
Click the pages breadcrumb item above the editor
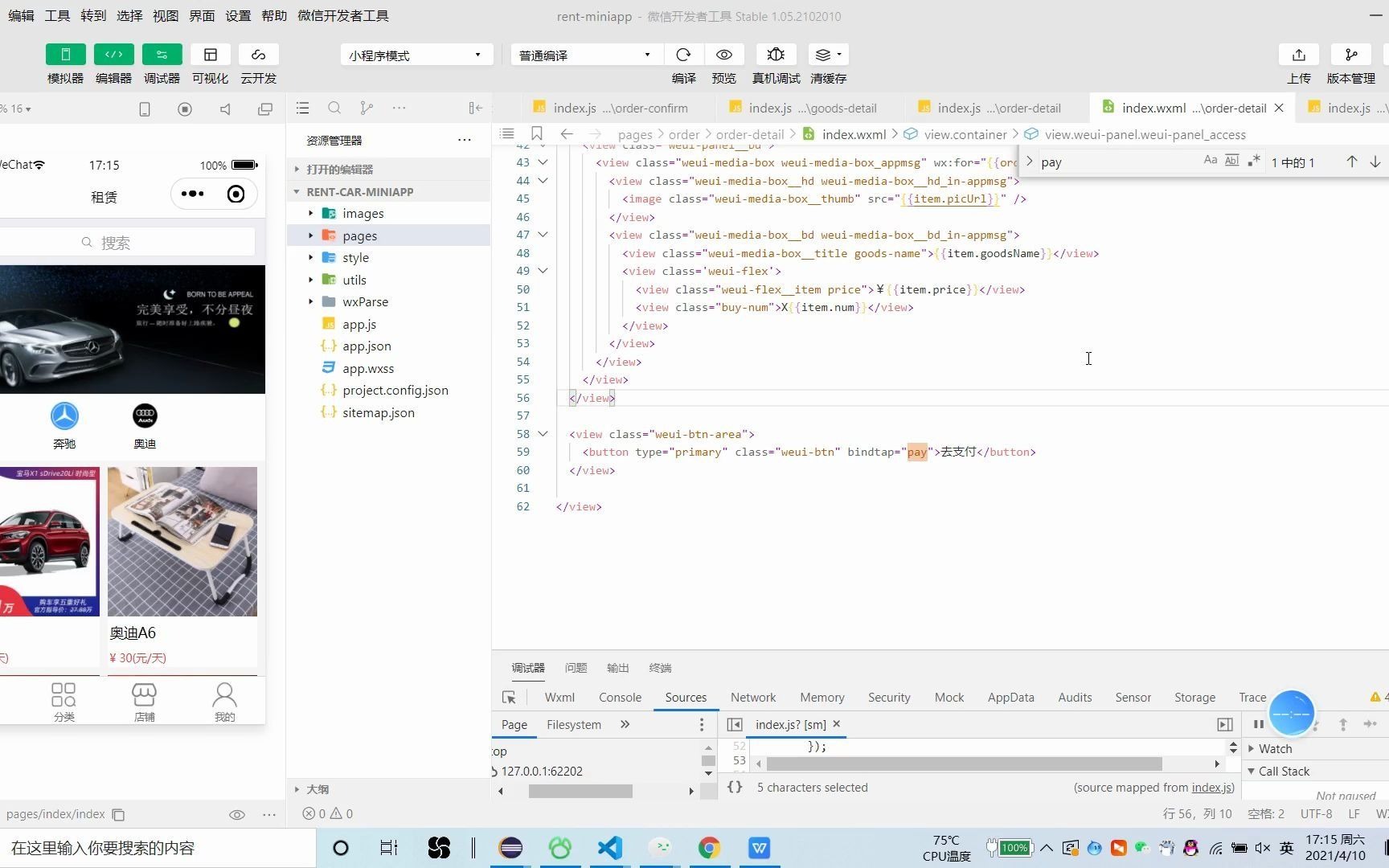[x=635, y=134]
